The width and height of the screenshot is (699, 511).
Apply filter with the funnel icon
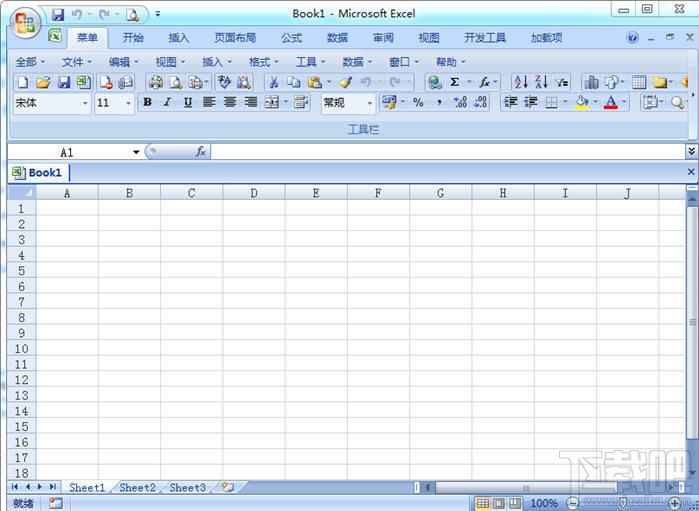(561, 82)
